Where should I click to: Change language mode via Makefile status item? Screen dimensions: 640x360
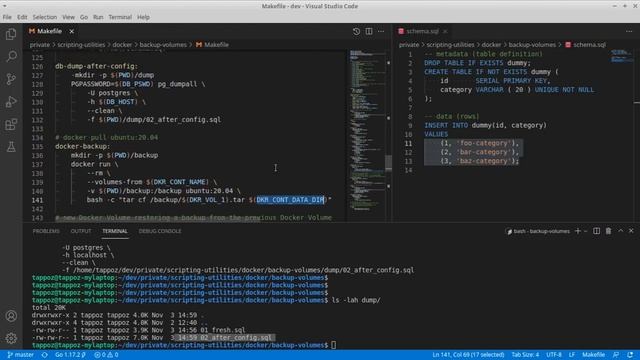(593, 355)
